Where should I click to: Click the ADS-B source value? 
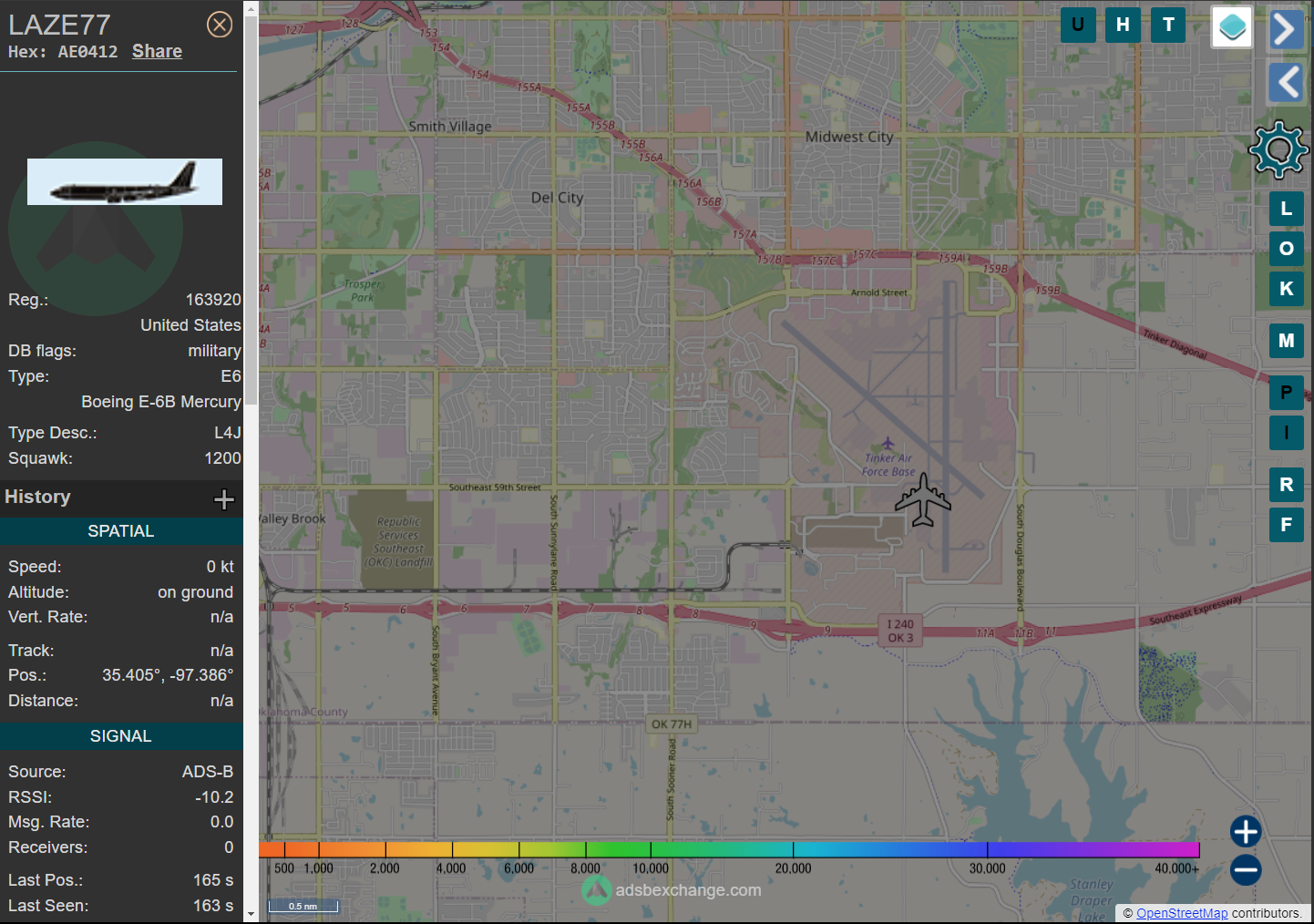coord(208,772)
